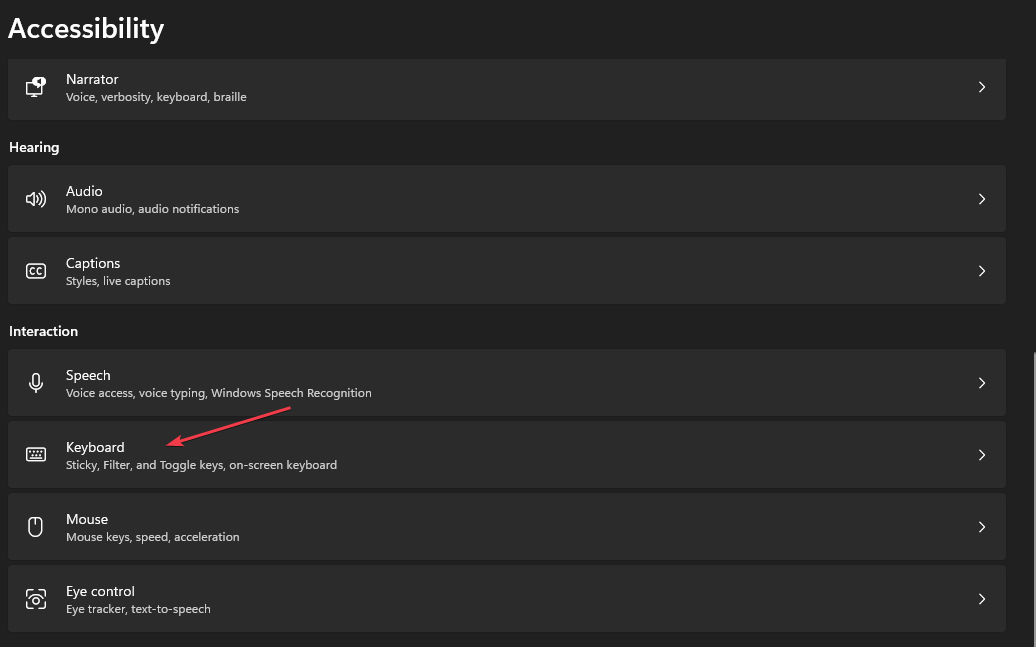Open the Keyboard title label
This screenshot has width=1036, height=647.
95,447
